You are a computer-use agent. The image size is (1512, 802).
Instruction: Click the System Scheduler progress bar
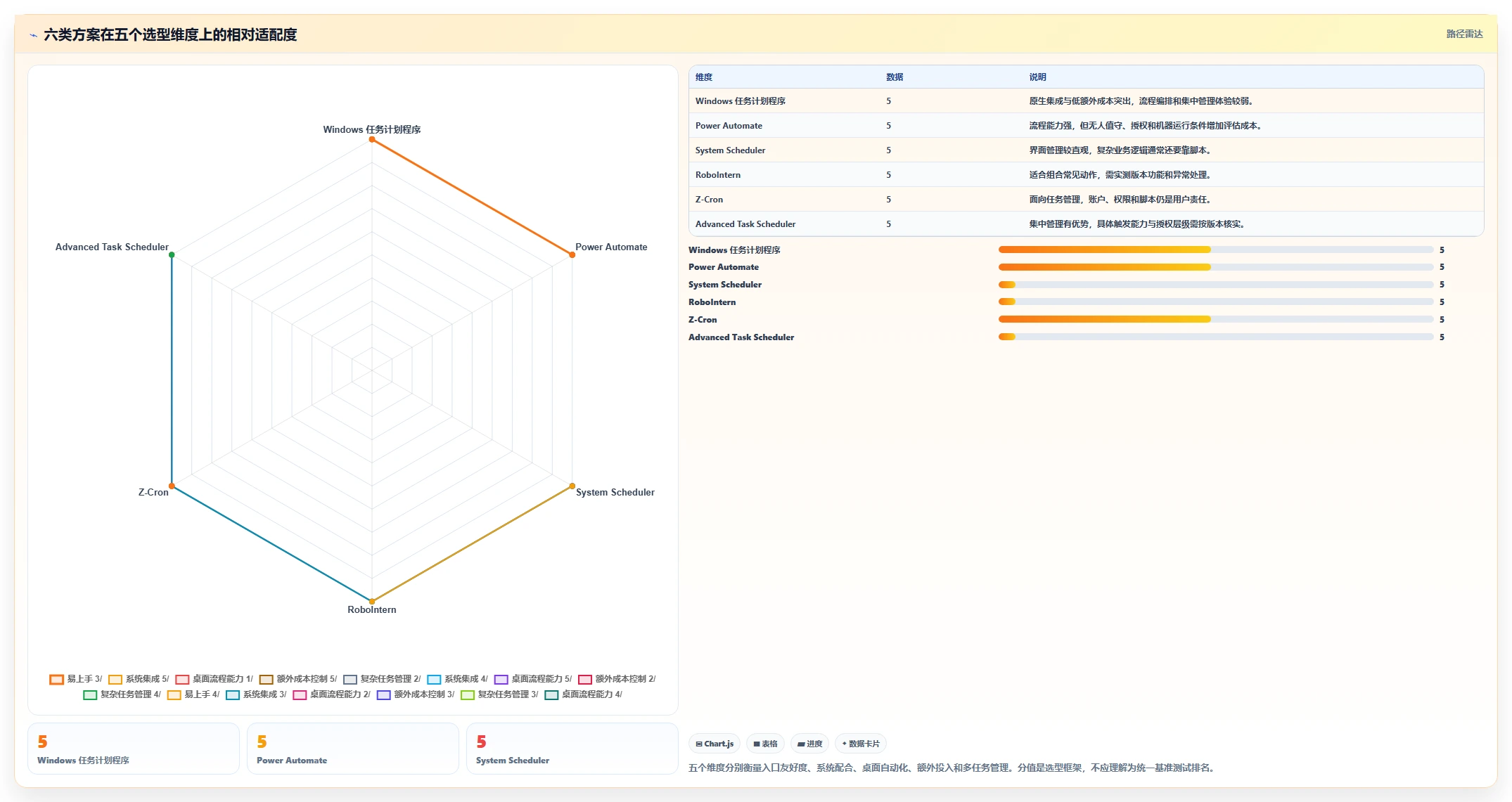point(1216,285)
